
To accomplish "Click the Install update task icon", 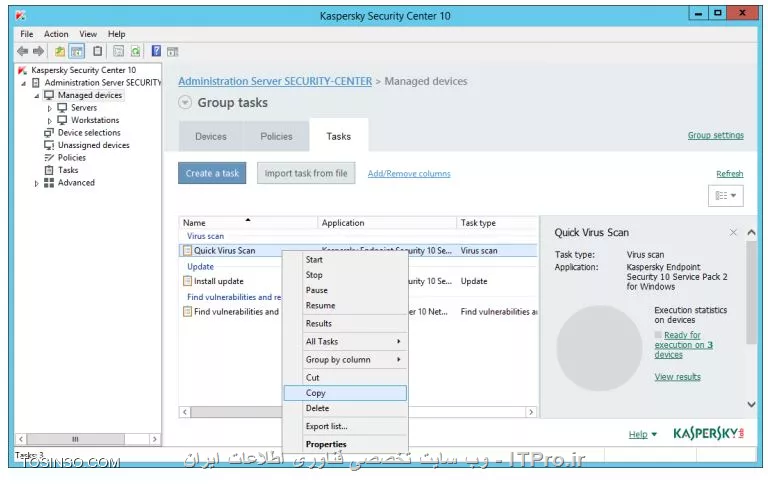I will click(x=187, y=281).
